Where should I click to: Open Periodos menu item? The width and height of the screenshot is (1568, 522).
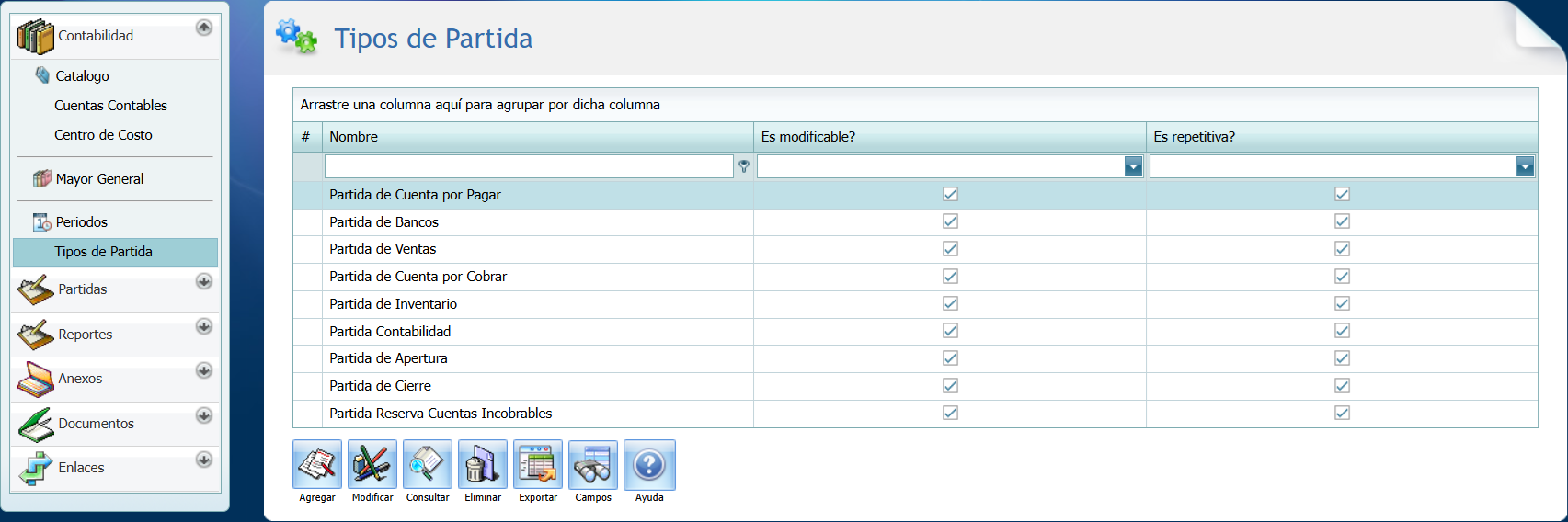pos(82,222)
